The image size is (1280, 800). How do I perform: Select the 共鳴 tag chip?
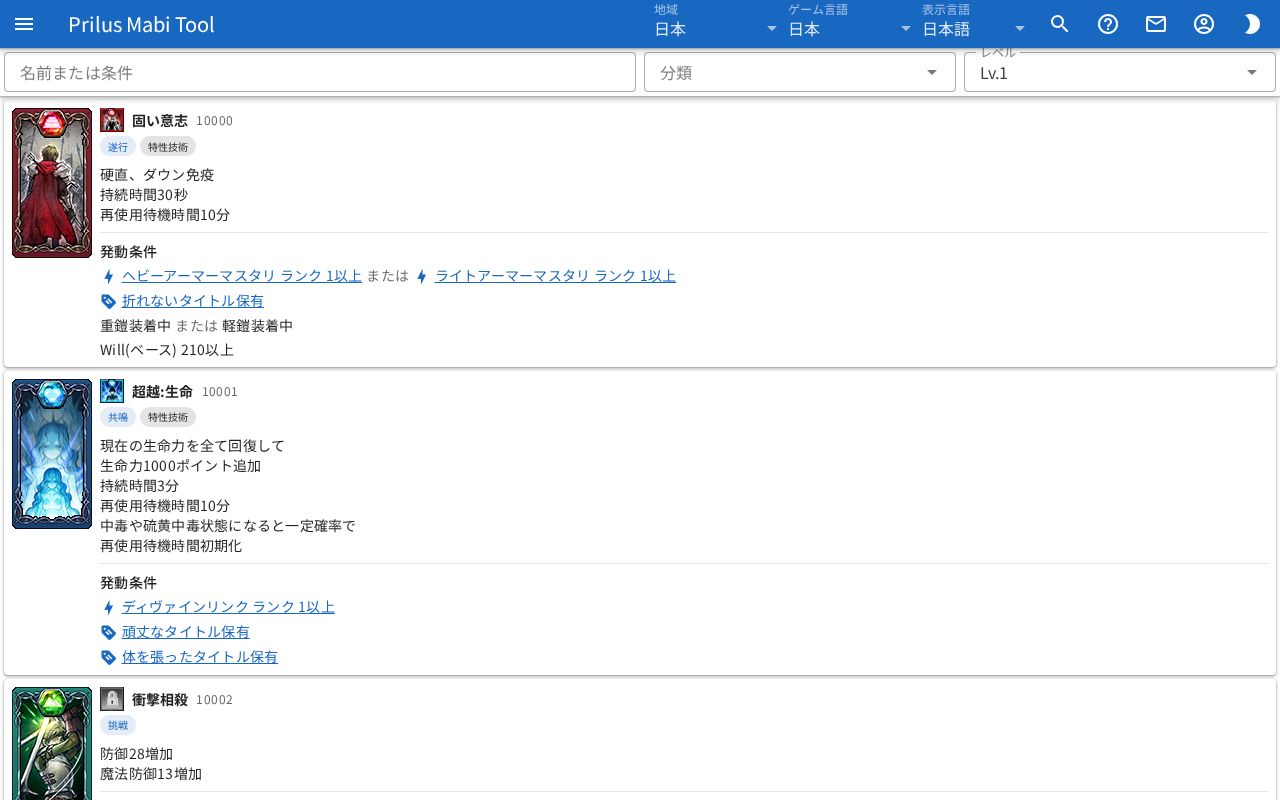(x=118, y=417)
